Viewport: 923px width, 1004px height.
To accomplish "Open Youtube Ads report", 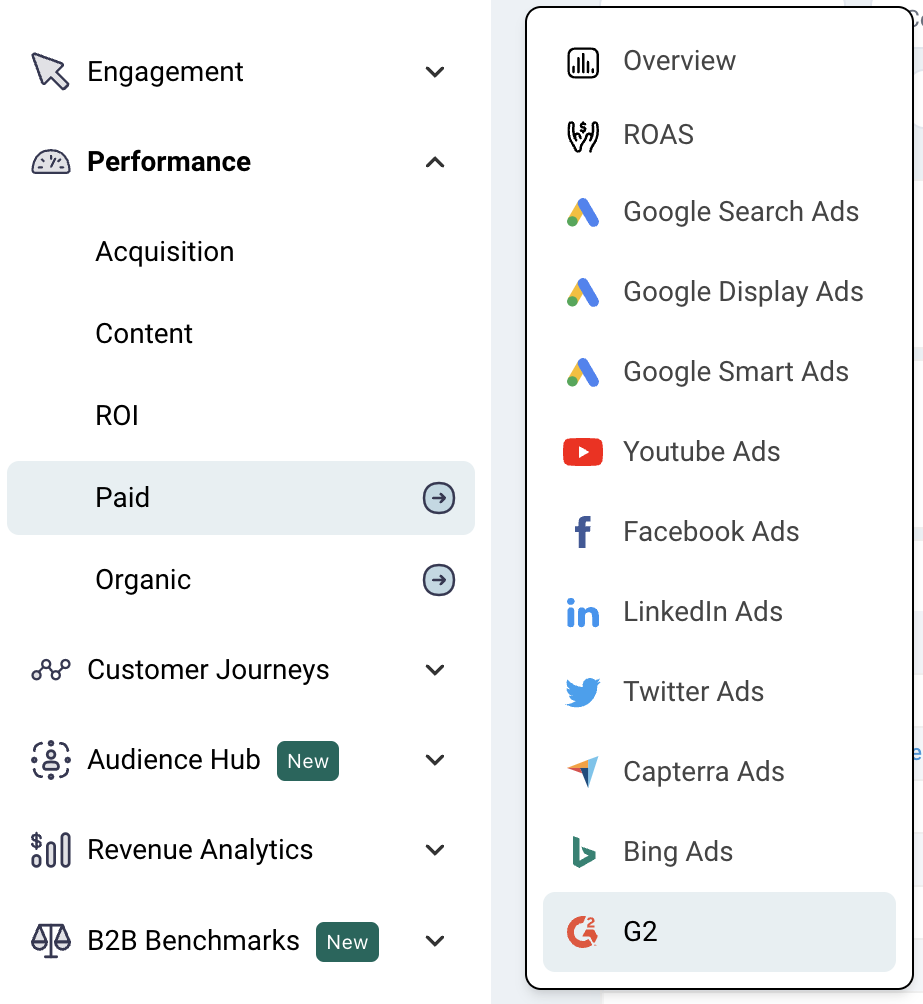I will point(702,451).
